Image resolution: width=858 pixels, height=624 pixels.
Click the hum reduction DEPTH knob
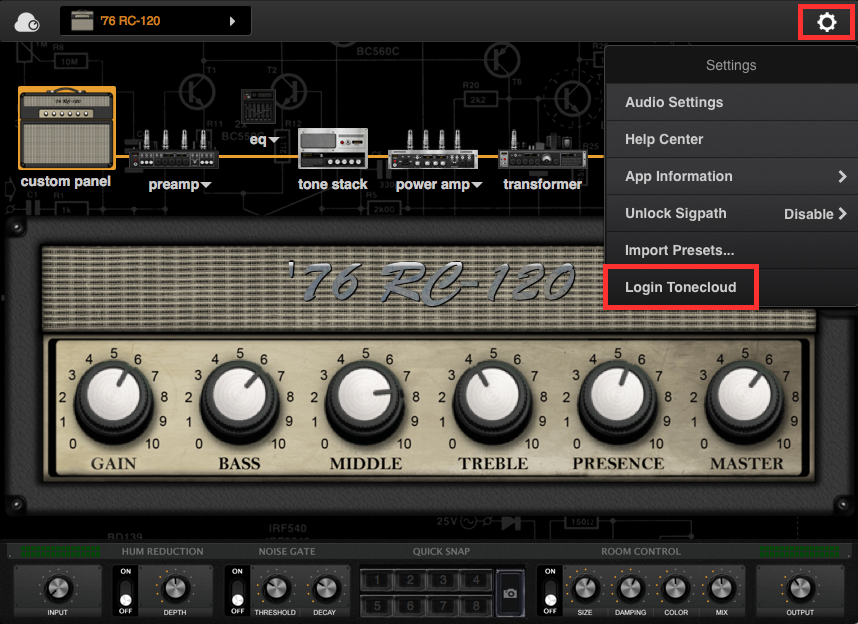(x=175, y=588)
